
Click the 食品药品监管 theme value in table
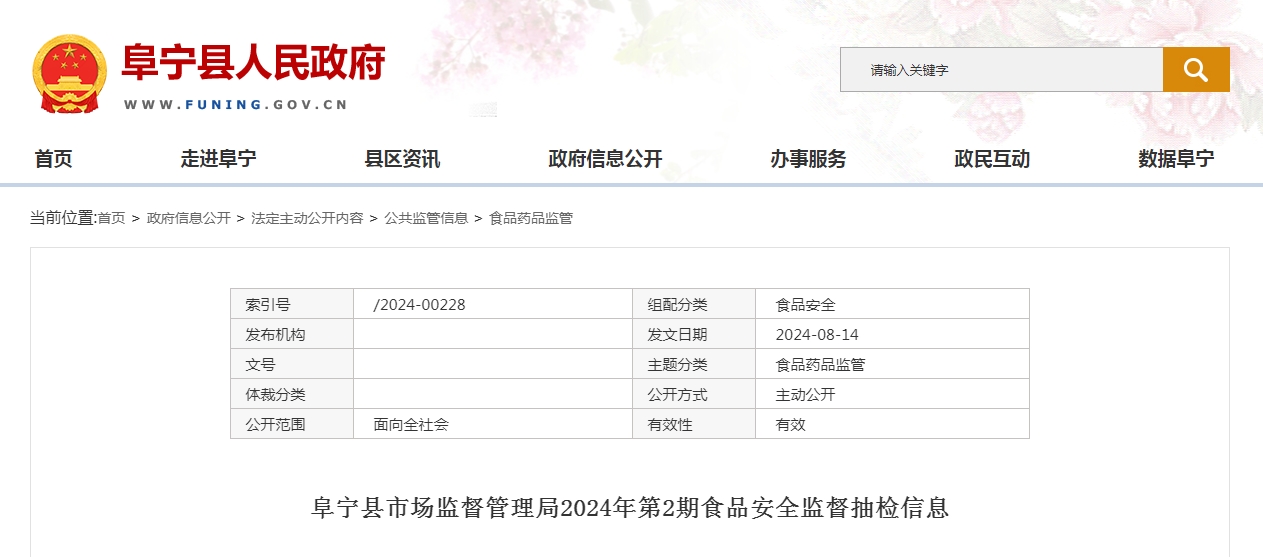pyautogui.click(x=820, y=365)
